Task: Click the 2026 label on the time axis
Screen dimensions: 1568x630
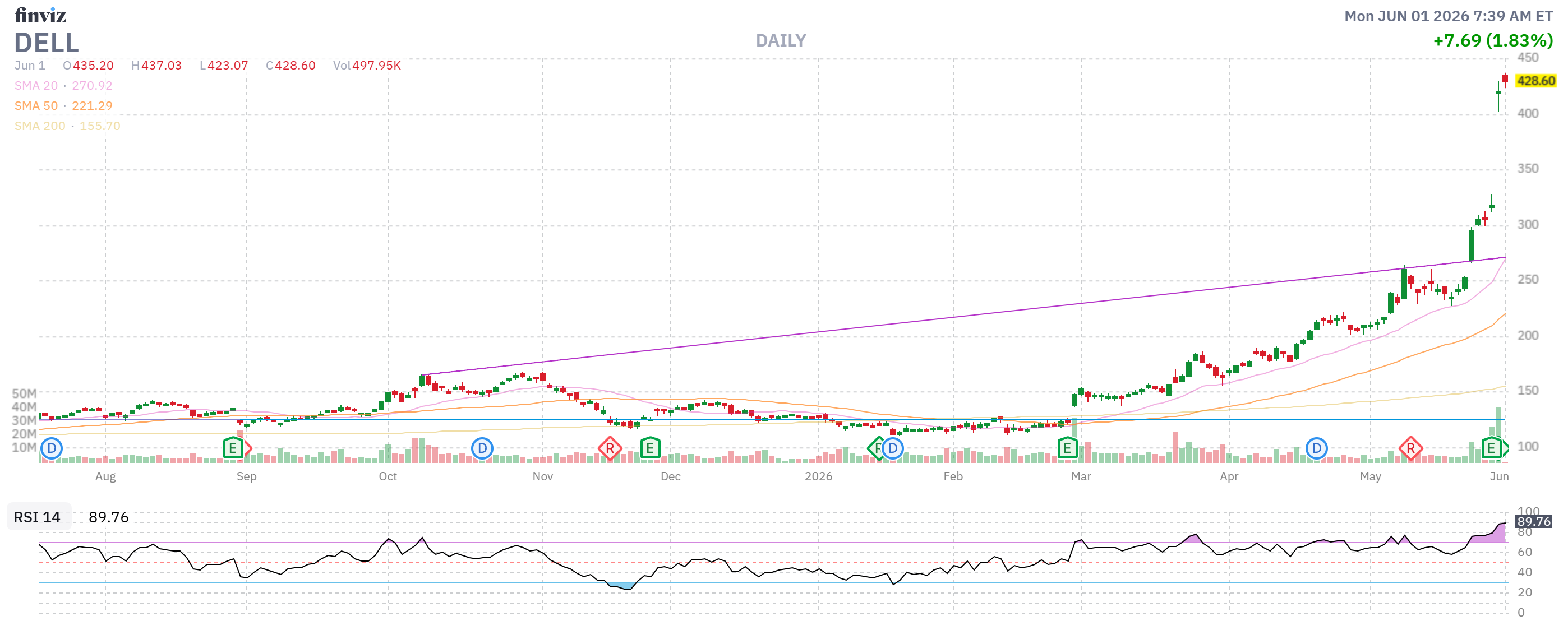Action: click(818, 476)
